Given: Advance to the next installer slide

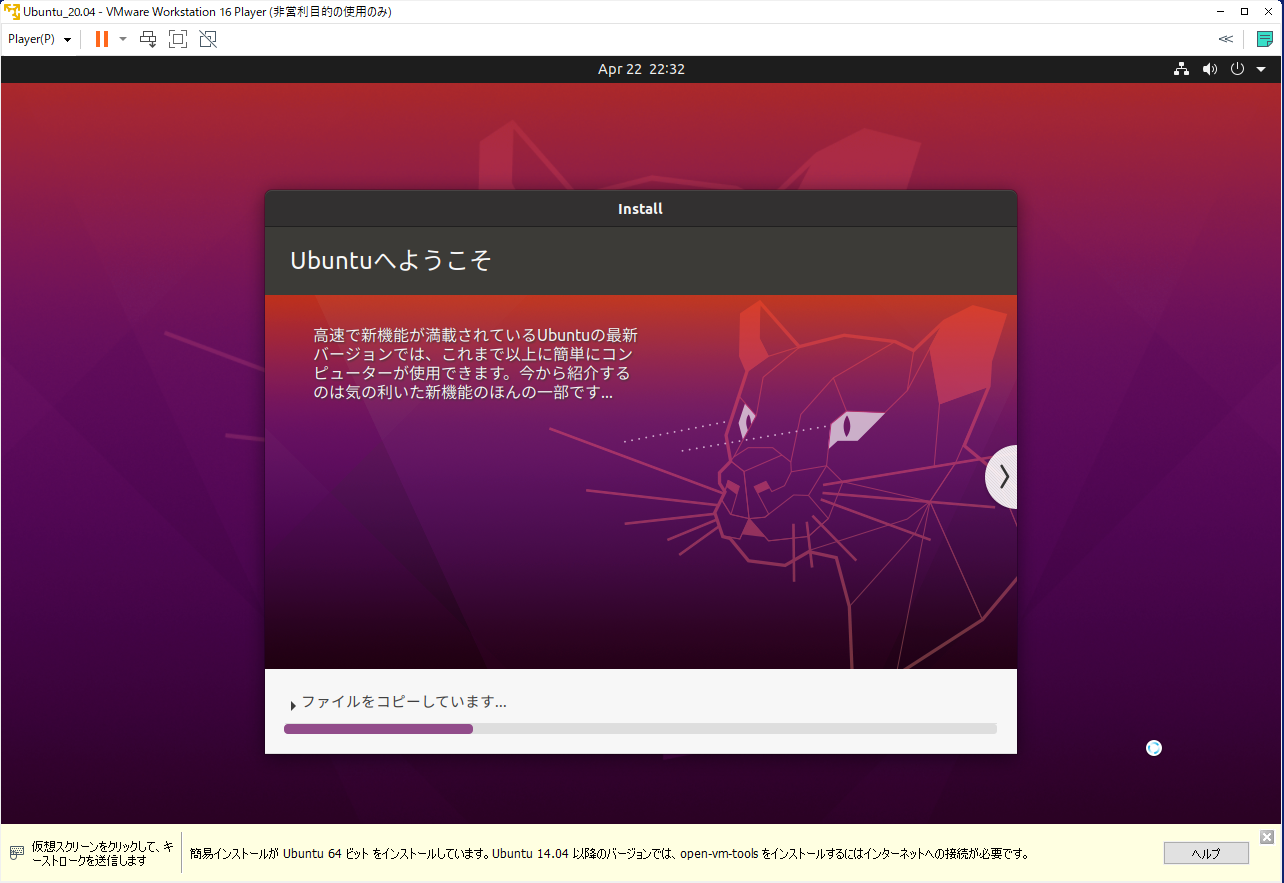Looking at the screenshot, I should 1002,477.
